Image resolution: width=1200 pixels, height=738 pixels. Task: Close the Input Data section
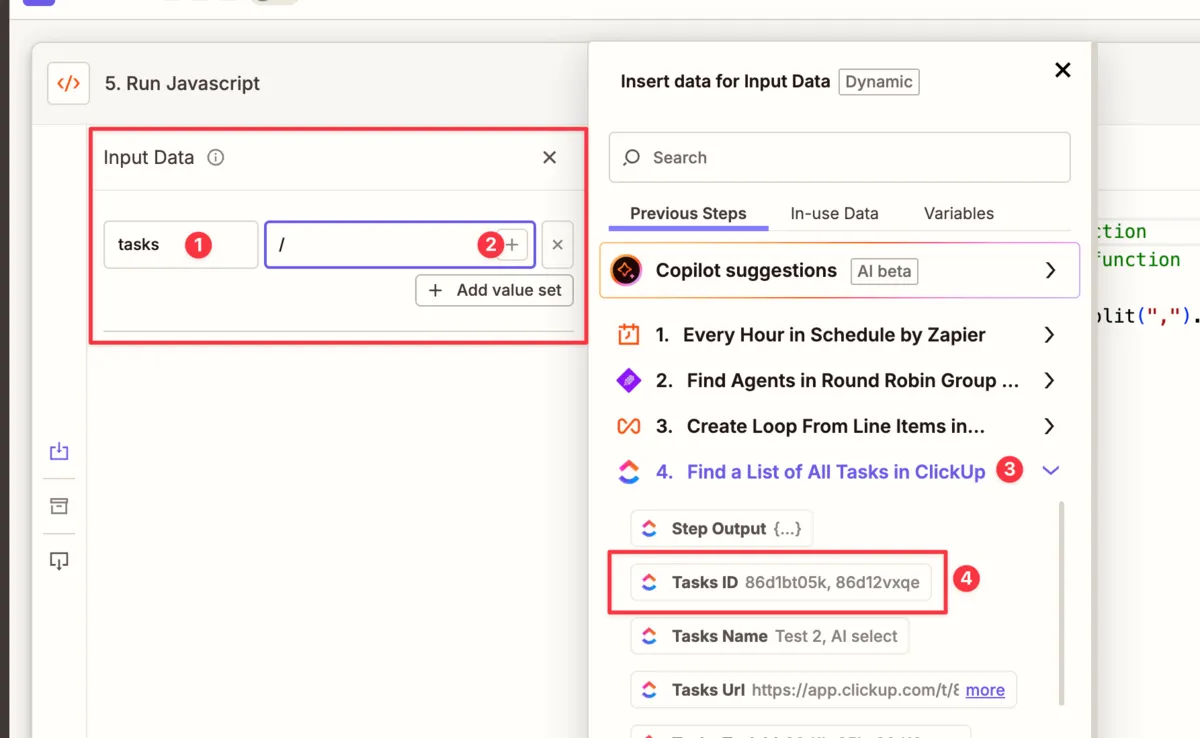[x=549, y=158]
